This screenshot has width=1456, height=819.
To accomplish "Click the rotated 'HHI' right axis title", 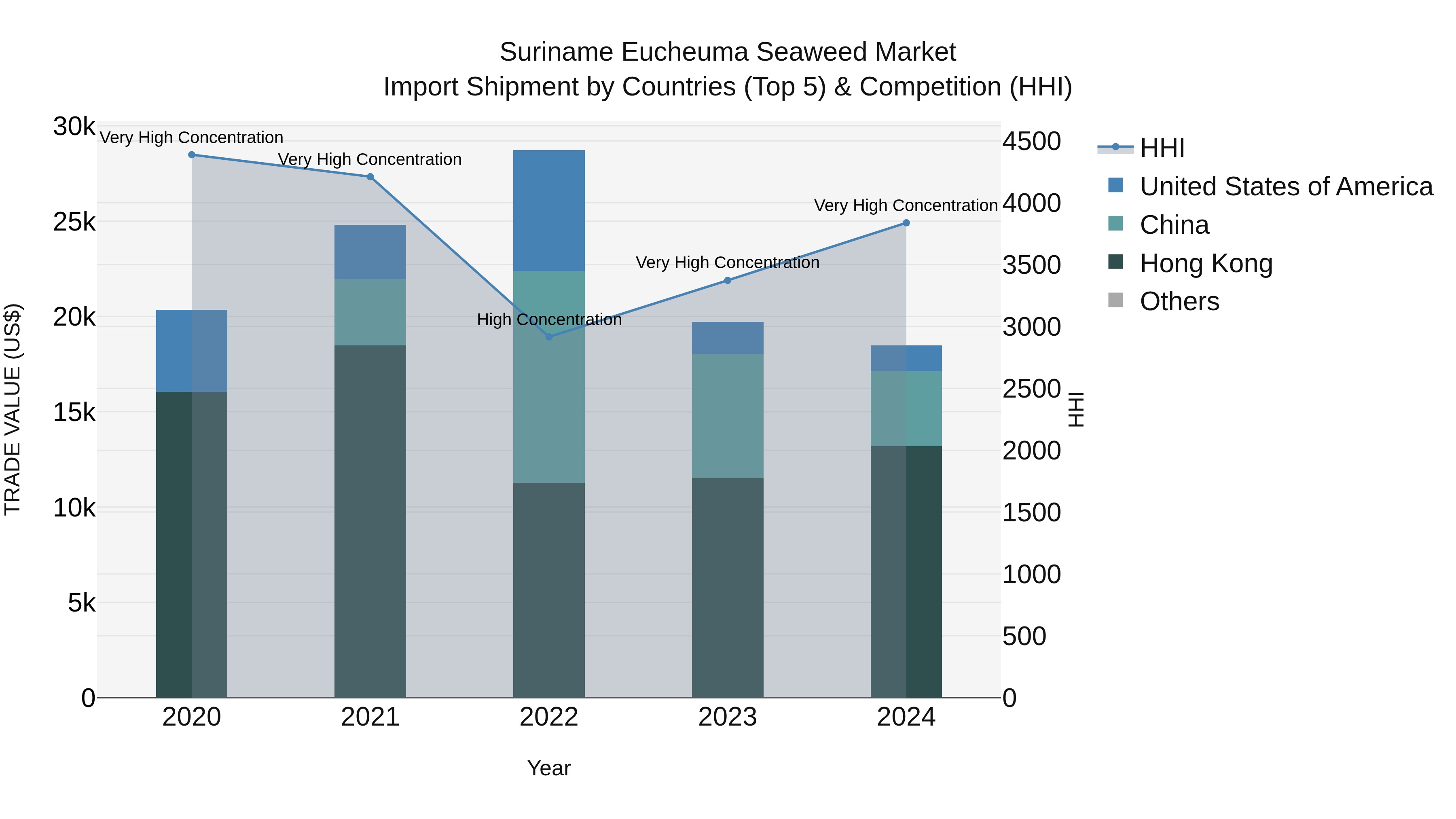I will click(x=1076, y=410).
